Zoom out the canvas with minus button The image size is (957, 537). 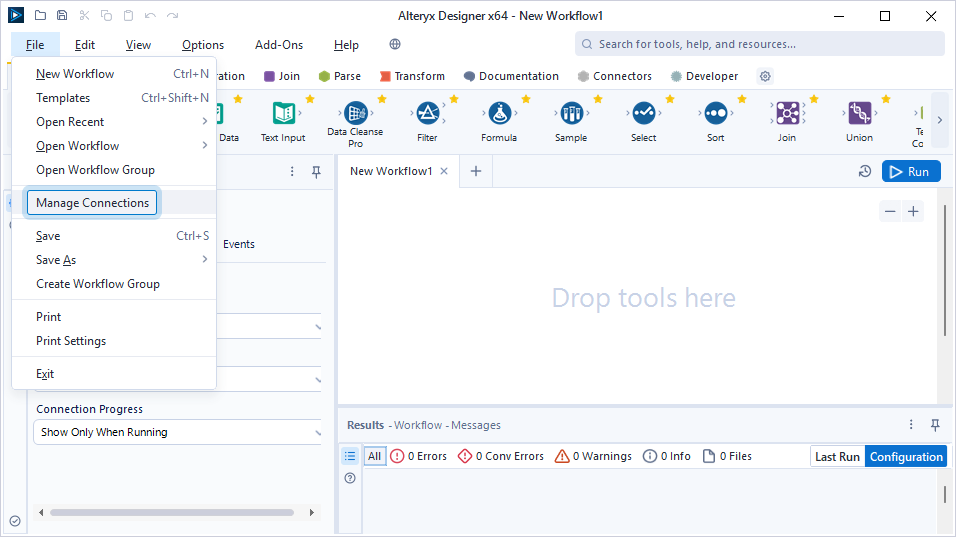(890, 212)
